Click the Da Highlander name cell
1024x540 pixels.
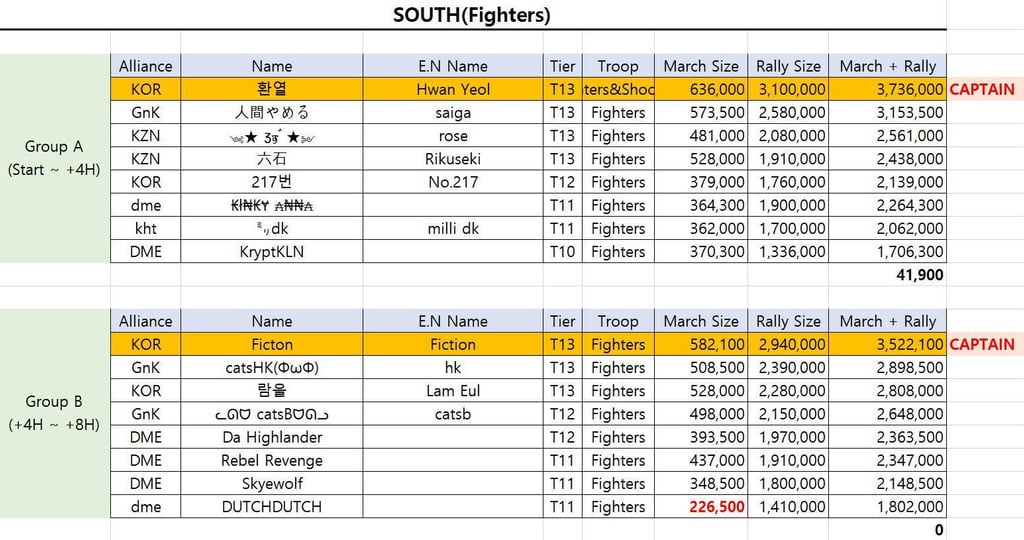(272, 437)
